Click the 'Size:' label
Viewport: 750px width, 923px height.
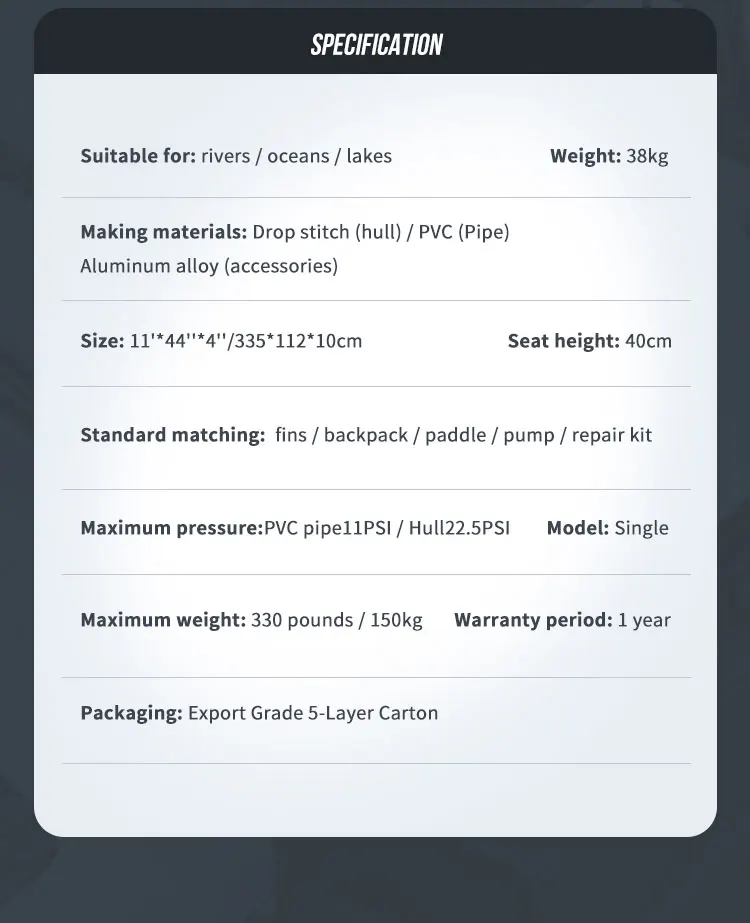tap(103, 341)
